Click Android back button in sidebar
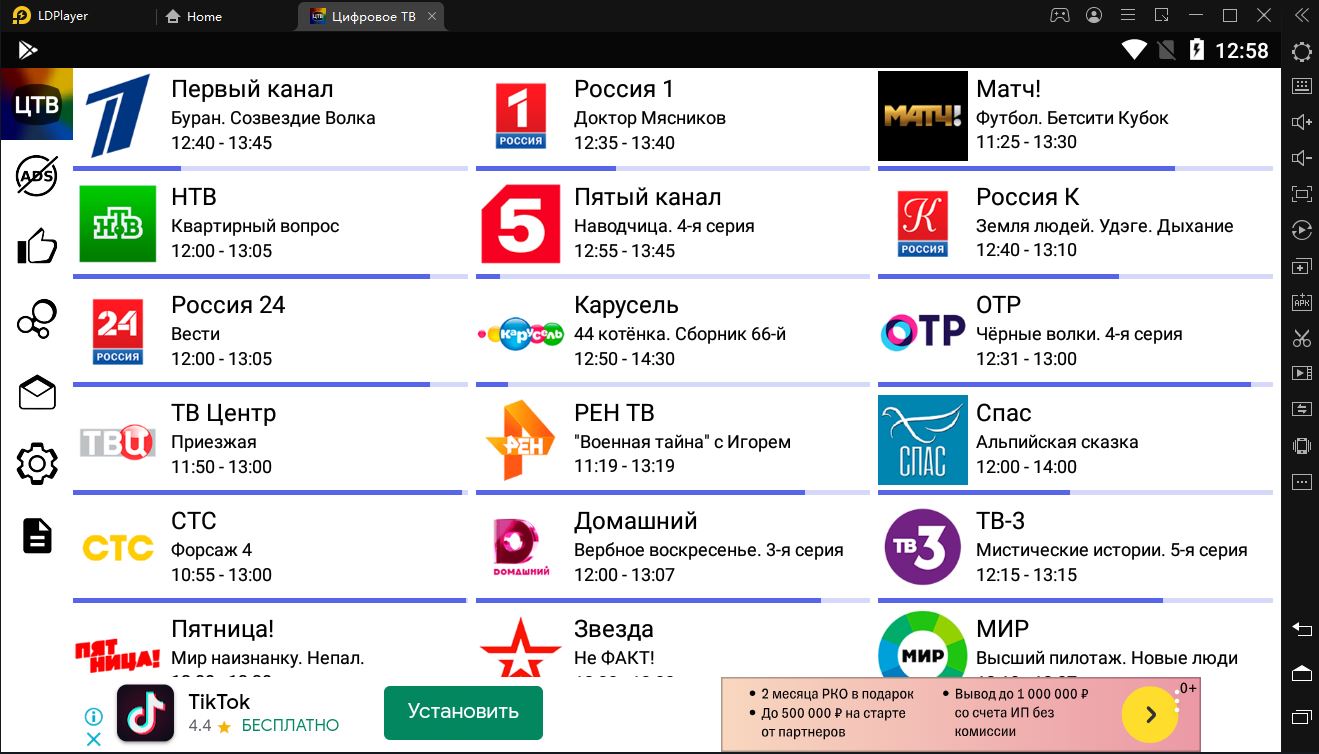Screen dimensions: 1319x754 click(x=1301, y=628)
